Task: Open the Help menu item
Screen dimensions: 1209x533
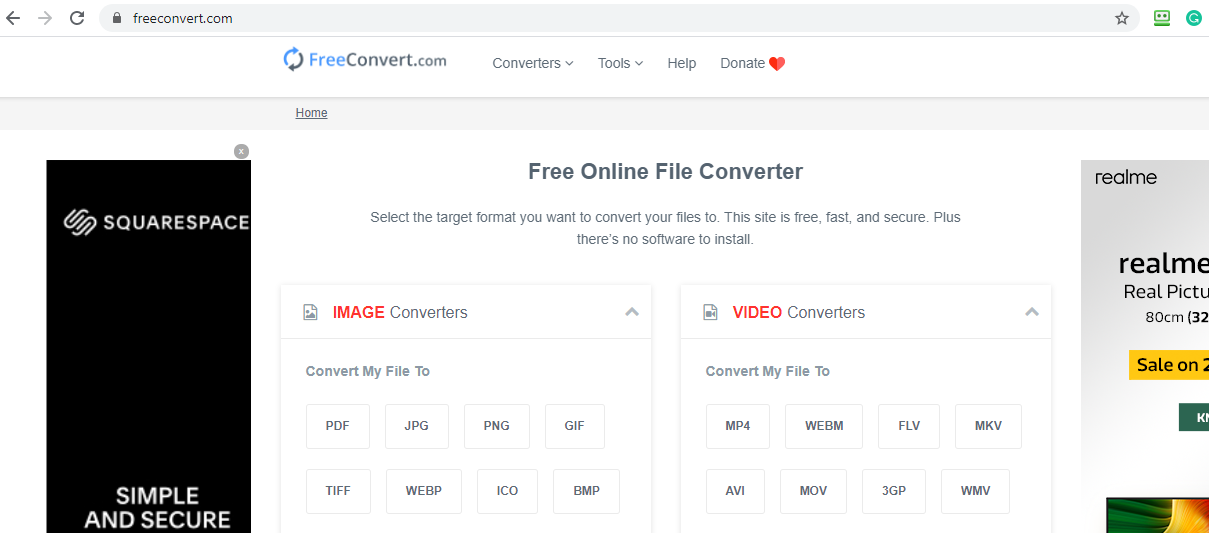Action: coord(681,63)
